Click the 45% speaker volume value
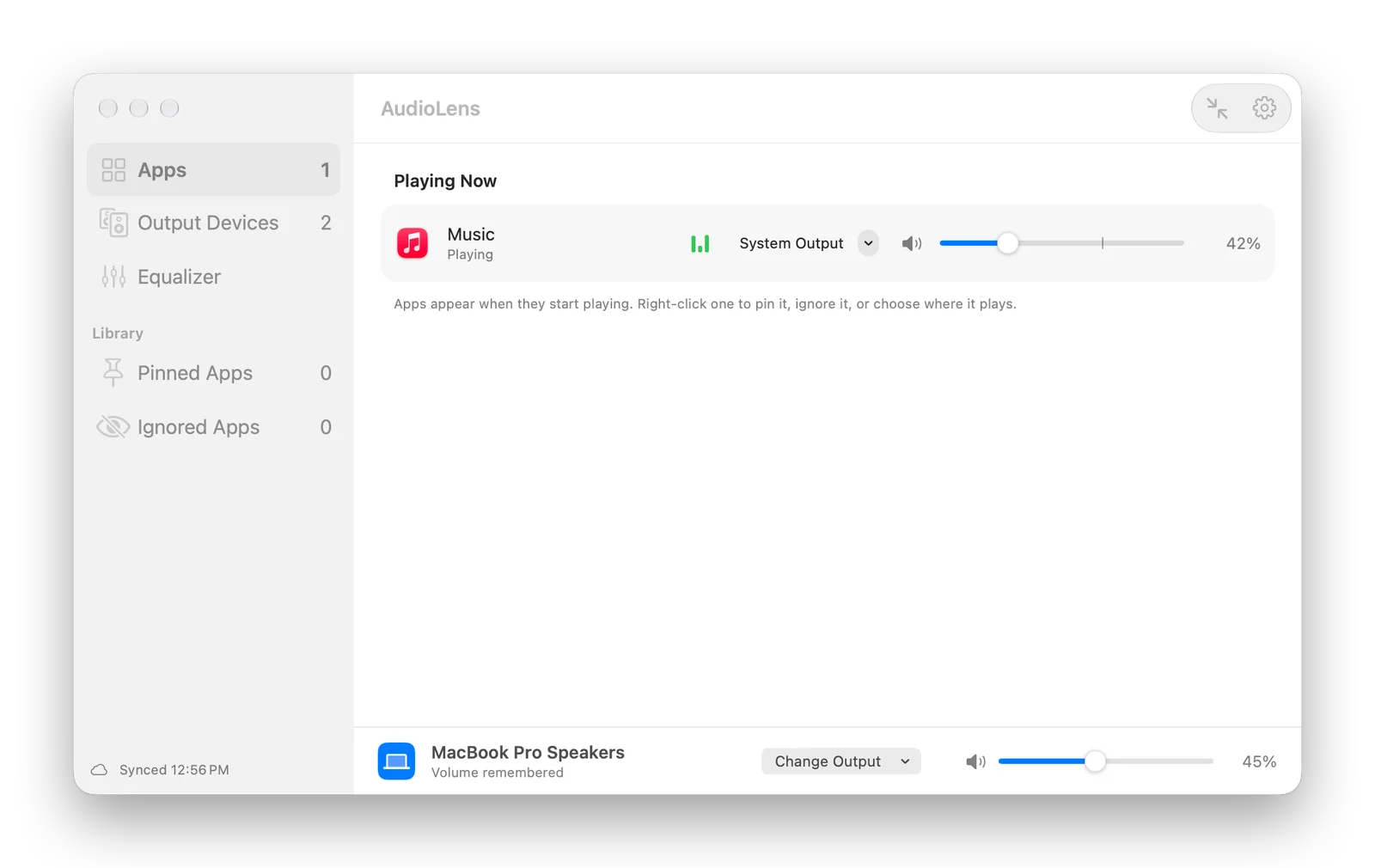1375x868 pixels. (x=1259, y=761)
